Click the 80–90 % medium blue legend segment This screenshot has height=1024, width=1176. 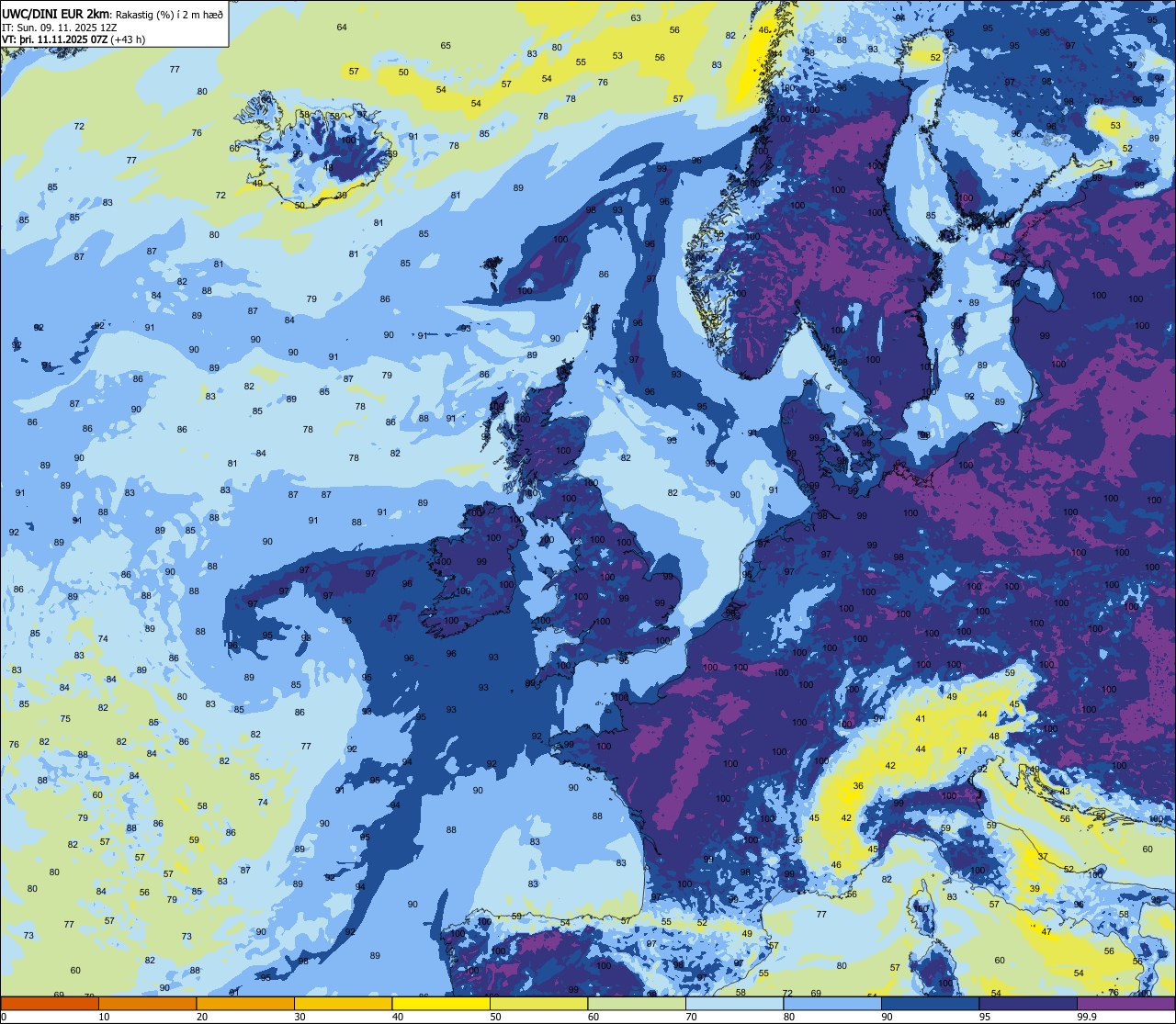pyautogui.click(x=832, y=1003)
